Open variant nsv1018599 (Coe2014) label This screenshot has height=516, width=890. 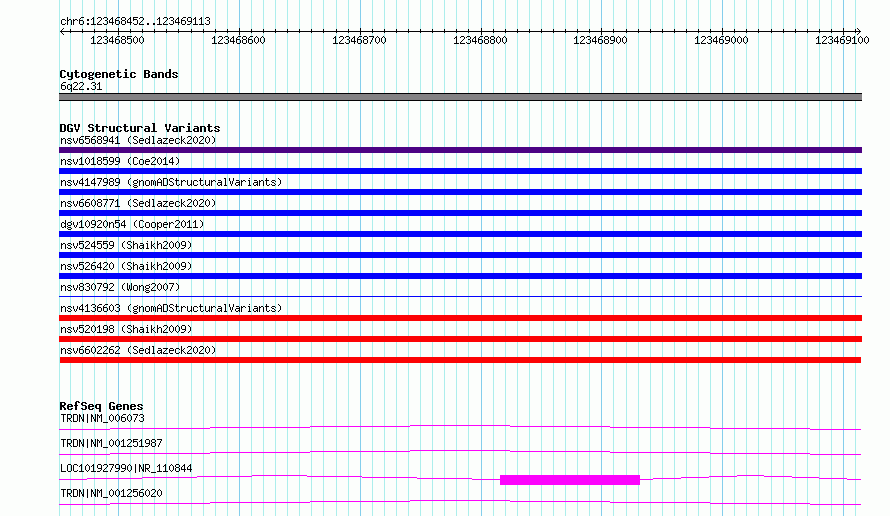coord(120,161)
